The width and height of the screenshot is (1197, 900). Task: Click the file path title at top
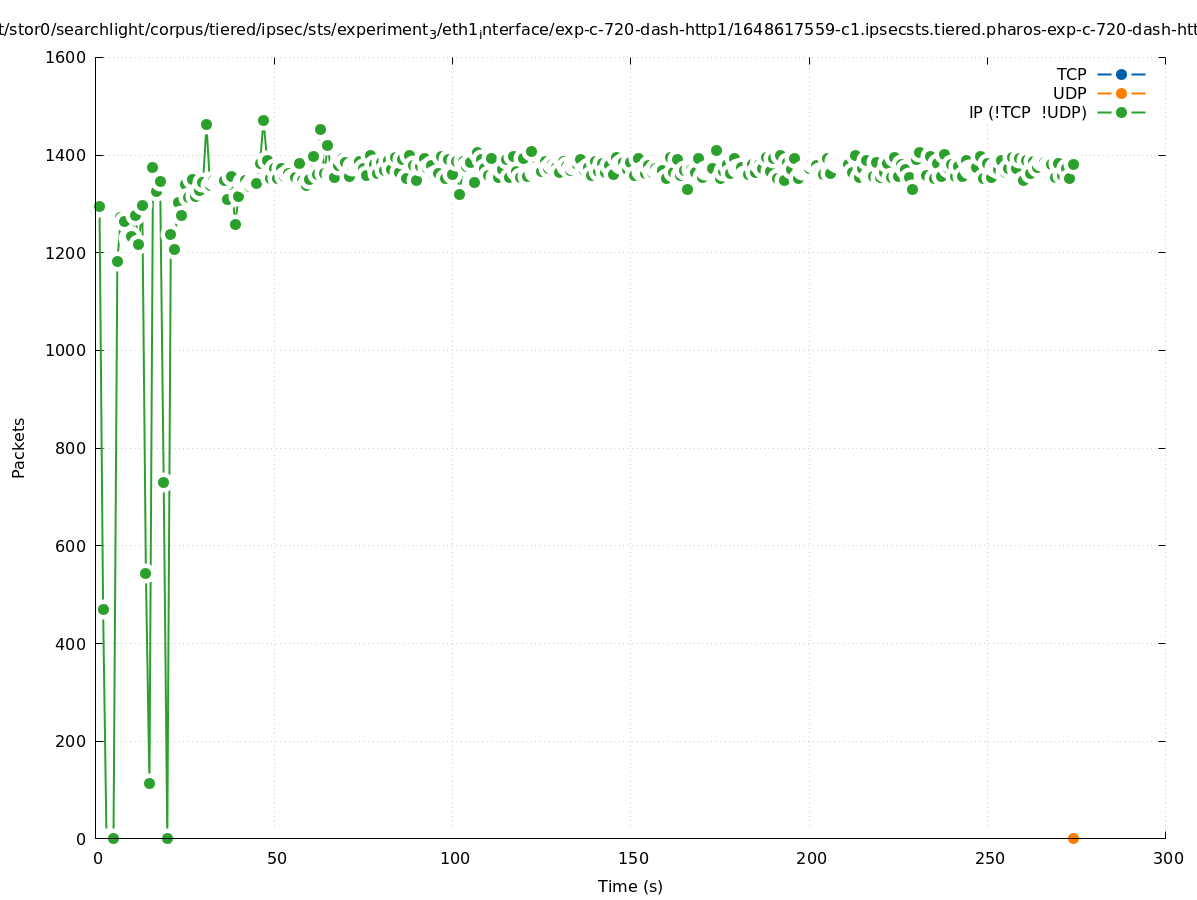pyautogui.click(x=598, y=31)
